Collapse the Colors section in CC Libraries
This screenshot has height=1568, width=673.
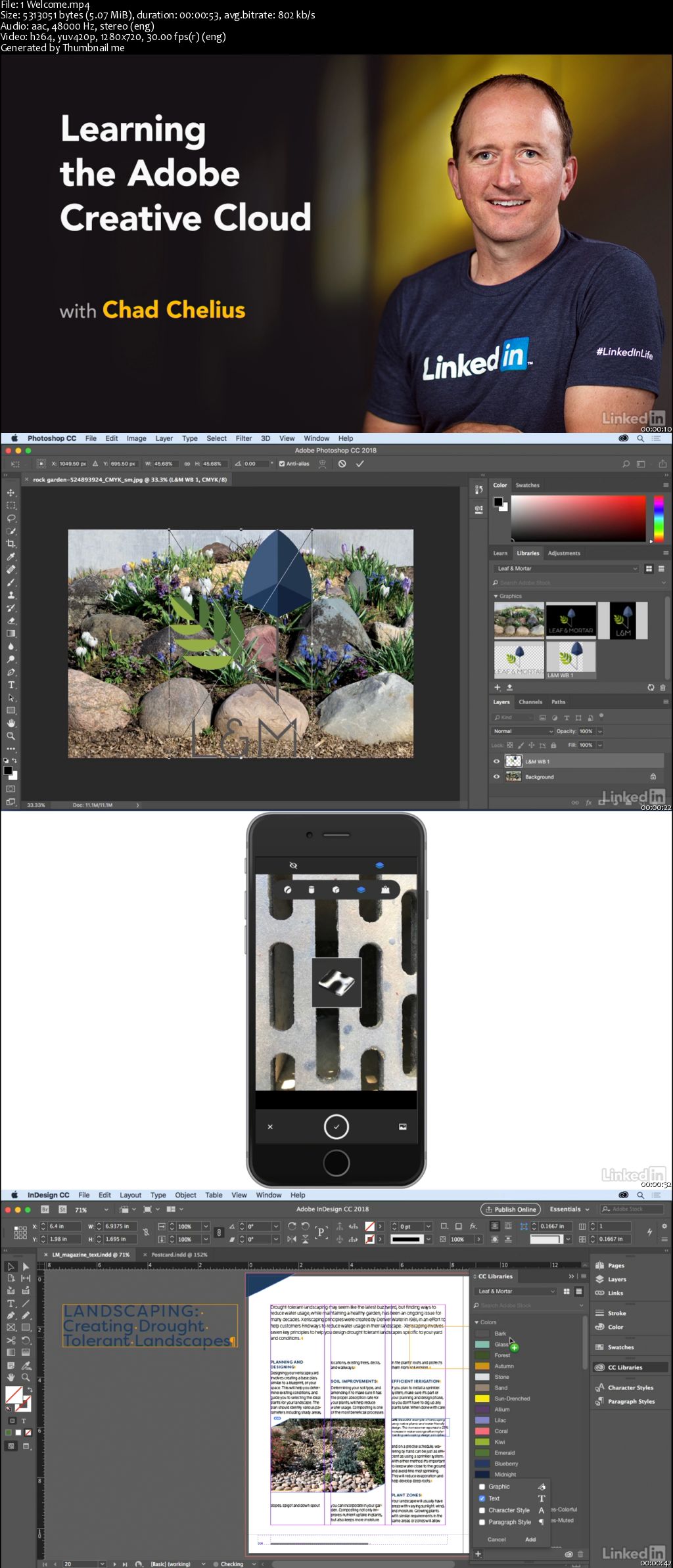pos(476,1322)
